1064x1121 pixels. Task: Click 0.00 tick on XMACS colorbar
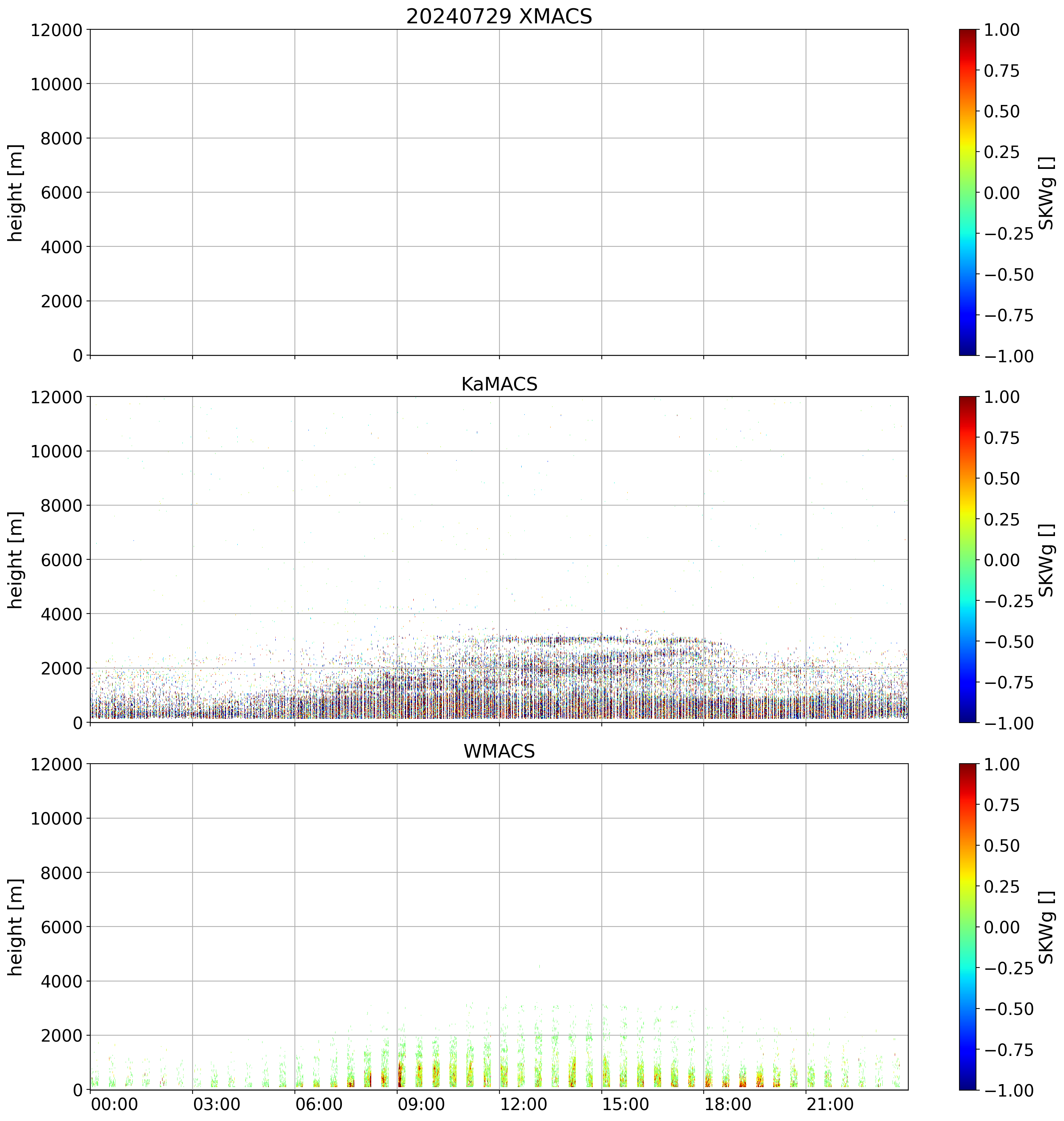[x=1002, y=193]
